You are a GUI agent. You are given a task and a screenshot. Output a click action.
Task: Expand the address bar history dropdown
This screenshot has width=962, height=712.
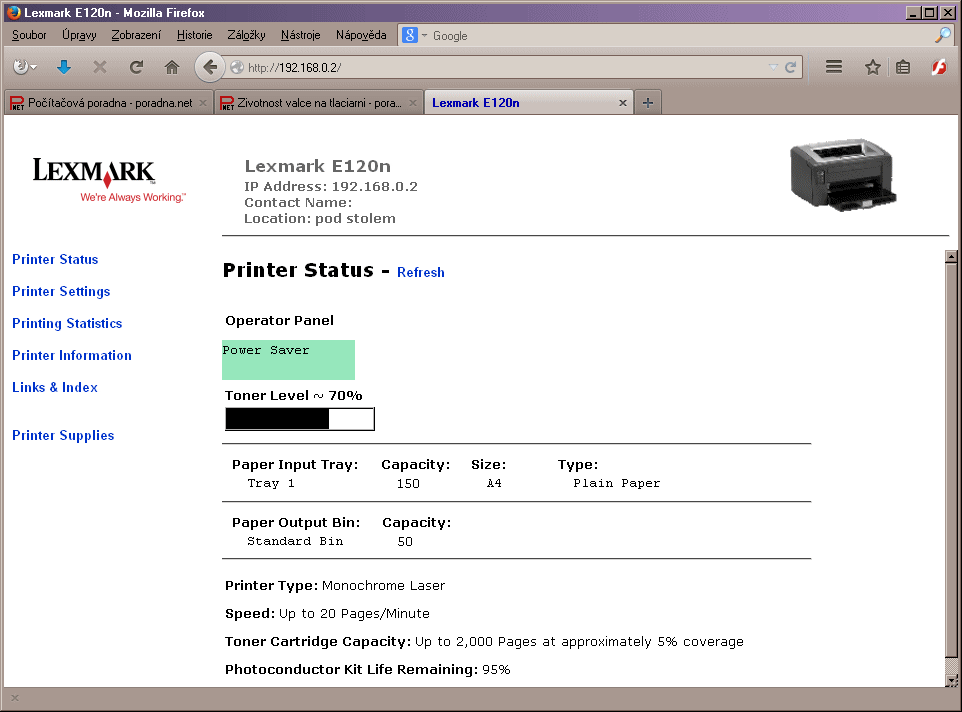coord(773,67)
